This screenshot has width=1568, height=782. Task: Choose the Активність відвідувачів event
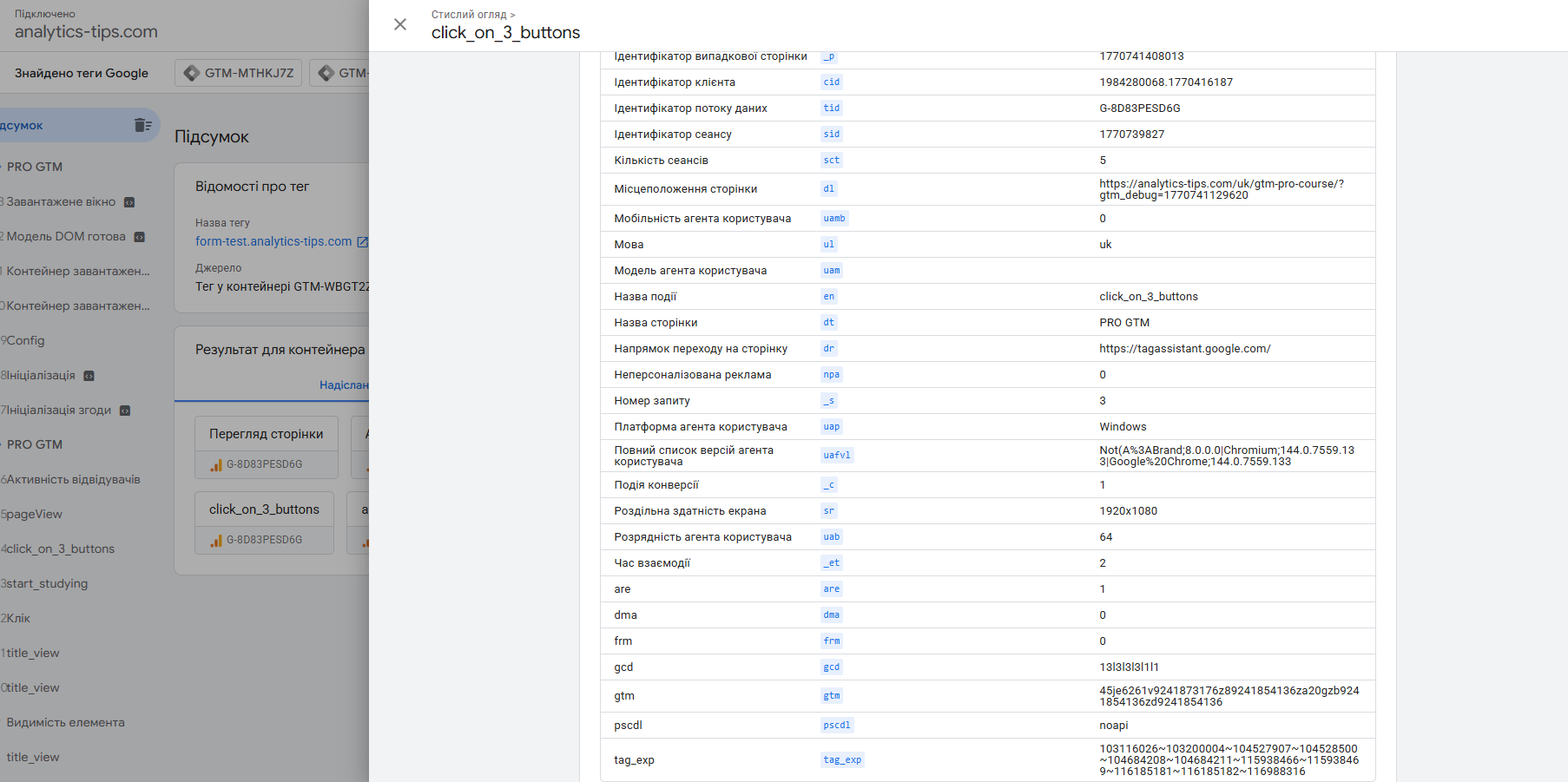[73, 479]
